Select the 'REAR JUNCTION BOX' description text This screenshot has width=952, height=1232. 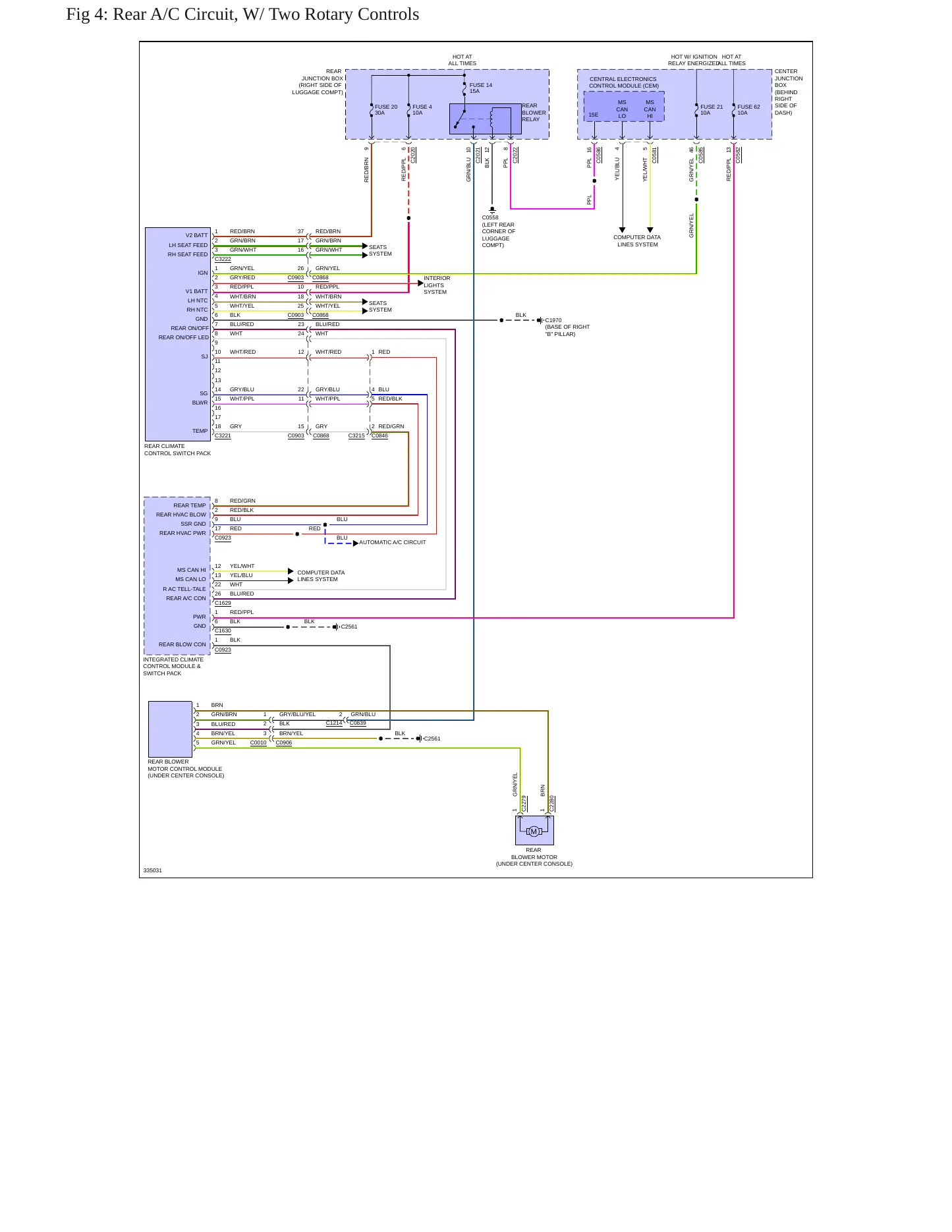318,82
